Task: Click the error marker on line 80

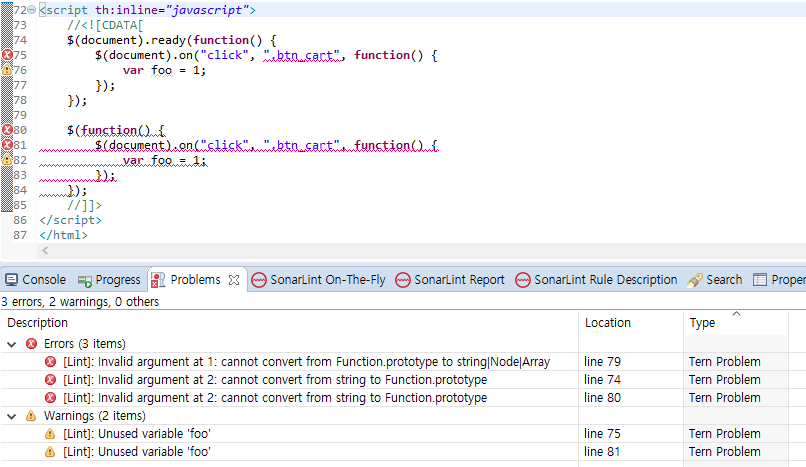Action: (x=7, y=130)
